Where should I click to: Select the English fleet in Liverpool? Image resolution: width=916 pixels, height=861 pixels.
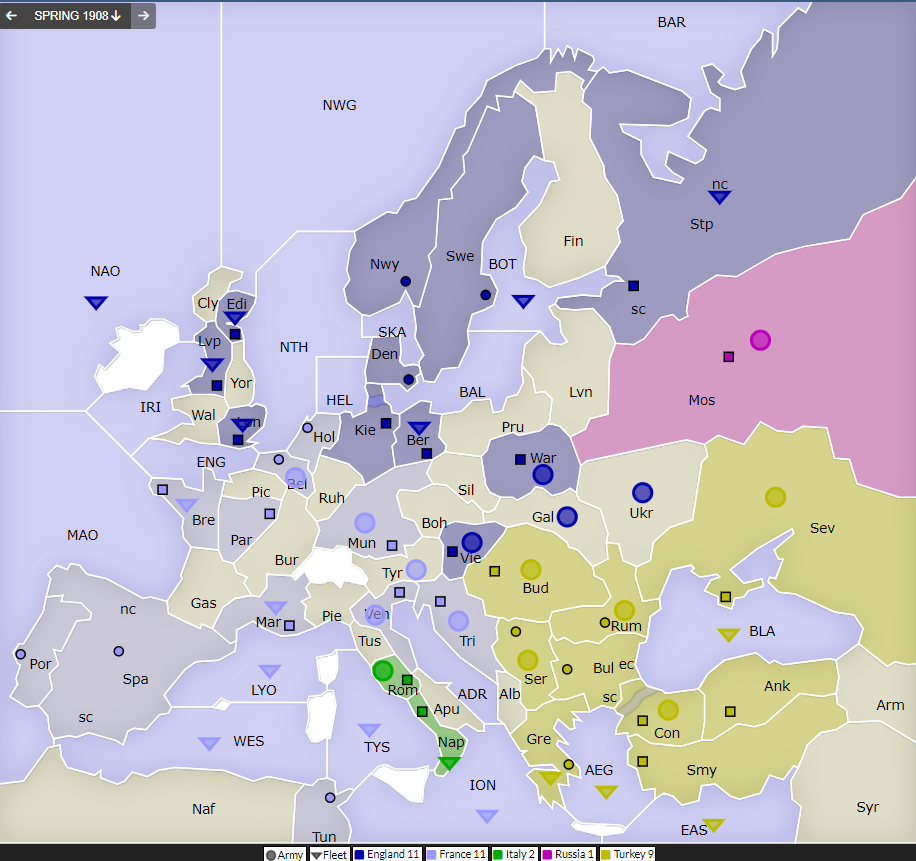tap(212, 365)
